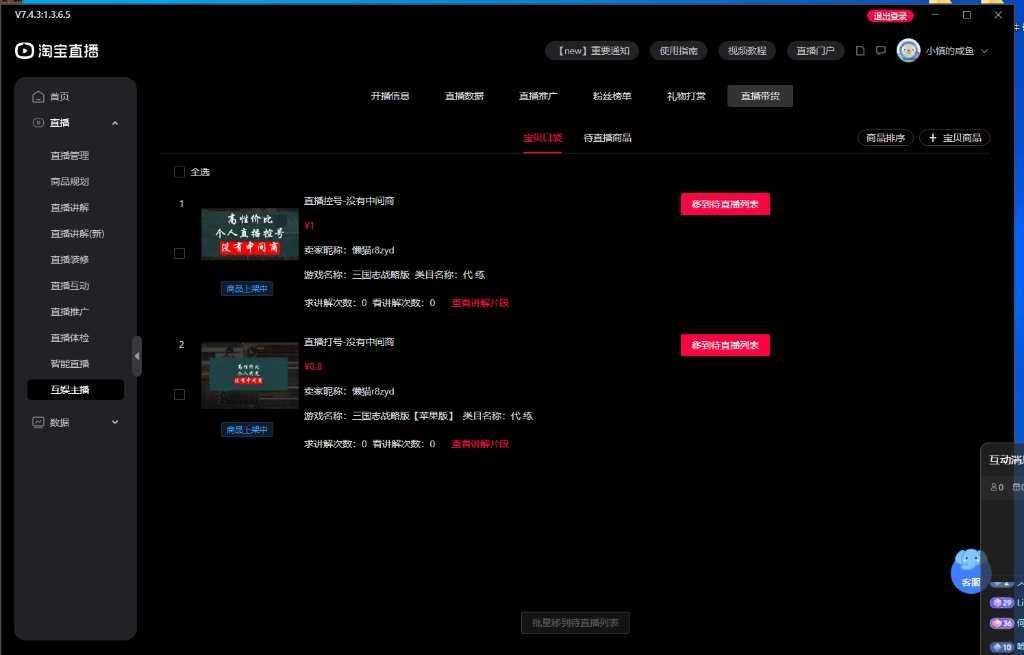Screen dimensions: 1024x655
Task: Open account dropdown arrow beside 小镇的咸鱼
Action: coord(984,51)
